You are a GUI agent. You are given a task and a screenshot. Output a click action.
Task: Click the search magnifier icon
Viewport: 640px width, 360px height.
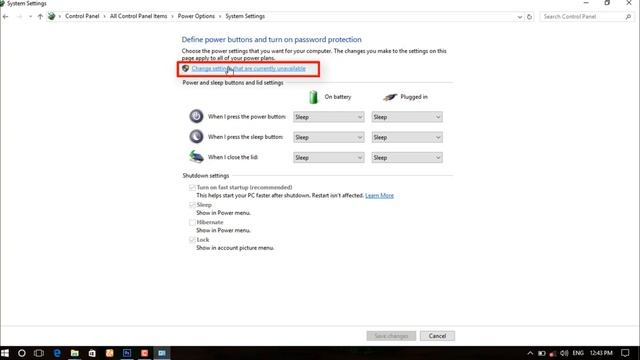click(x=628, y=17)
